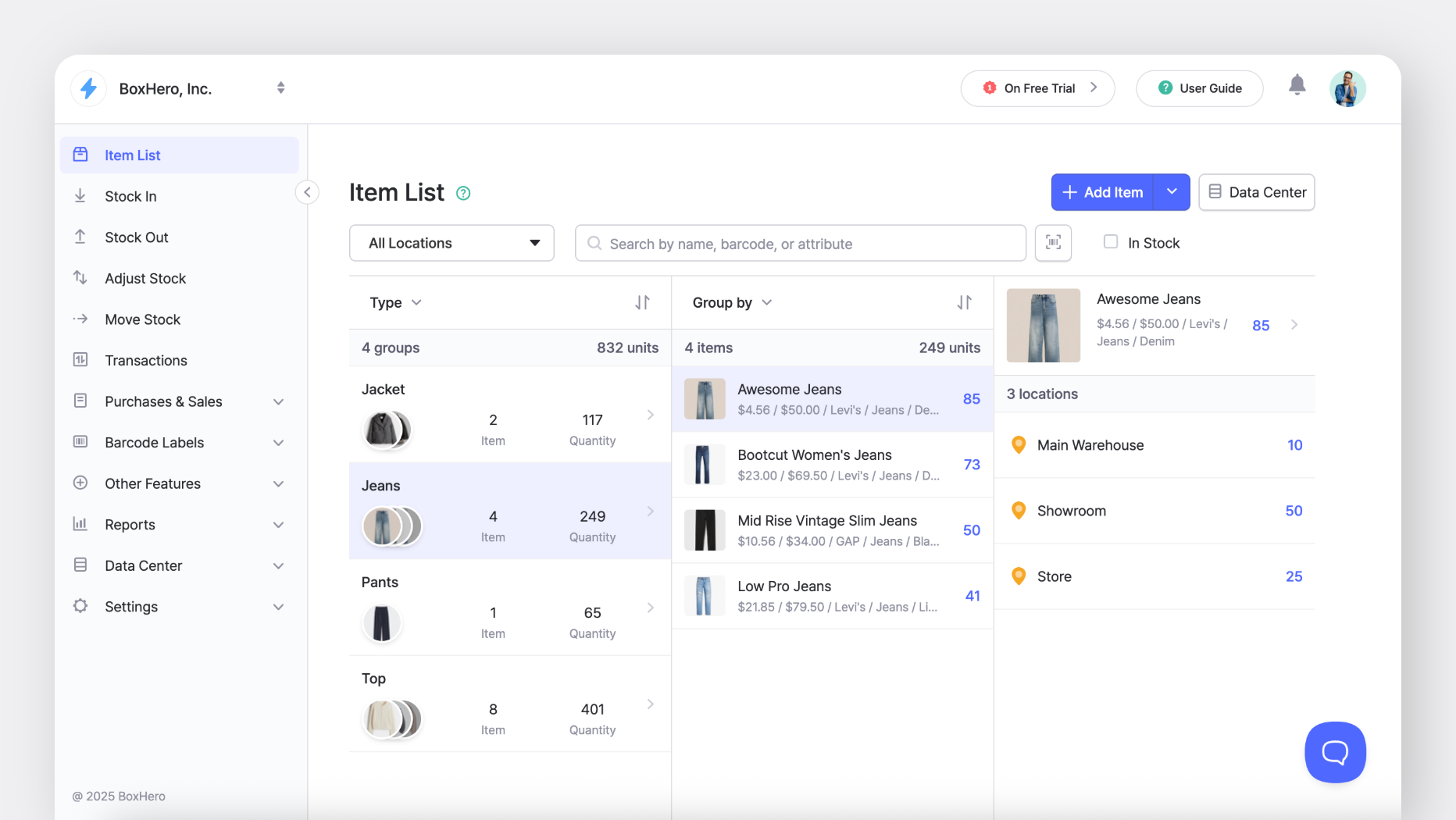The height and width of the screenshot is (820, 1456).
Task: Open the Group by dropdown
Action: 732,302
